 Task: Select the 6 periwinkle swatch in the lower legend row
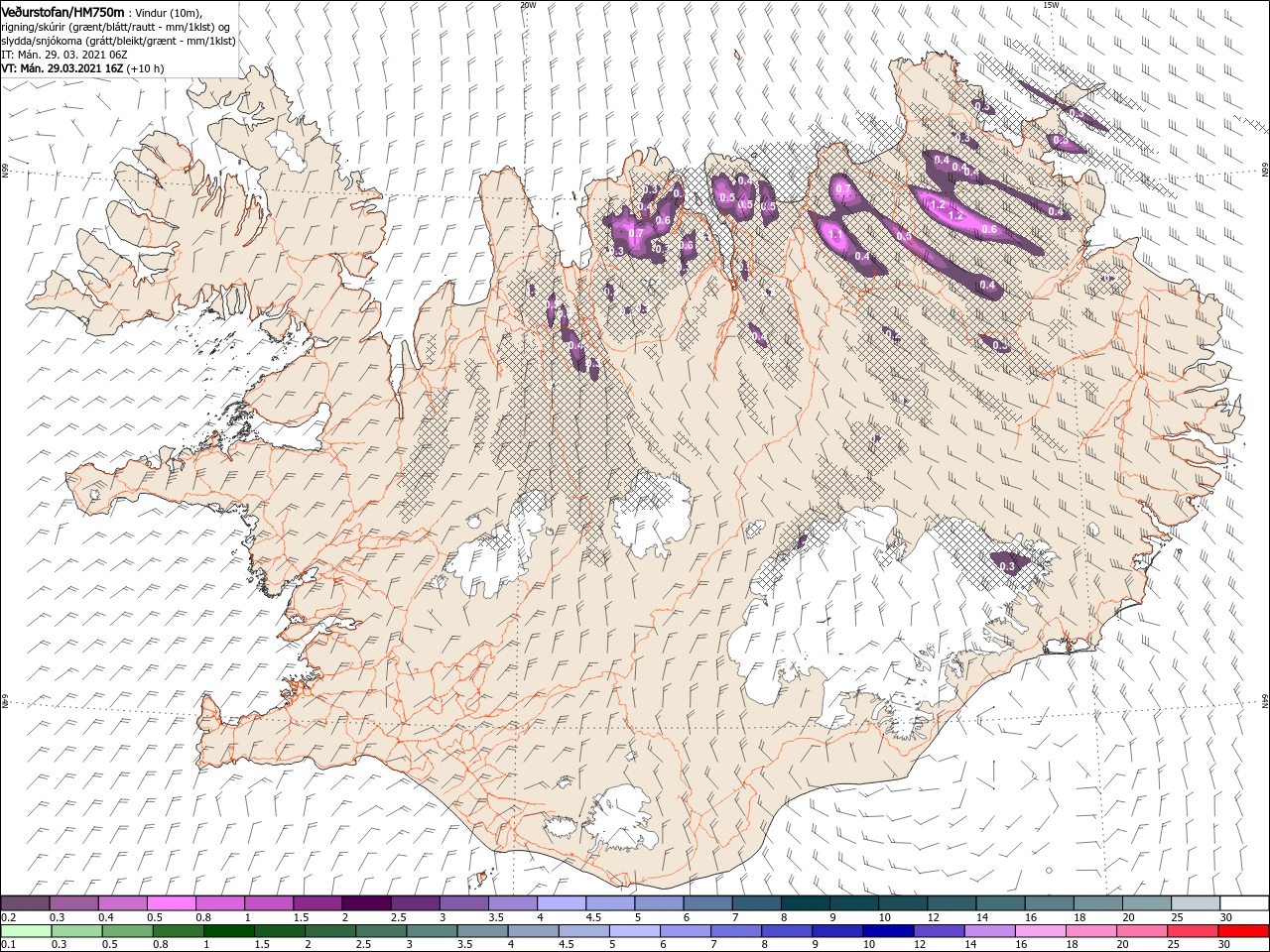tap(685, 931)
